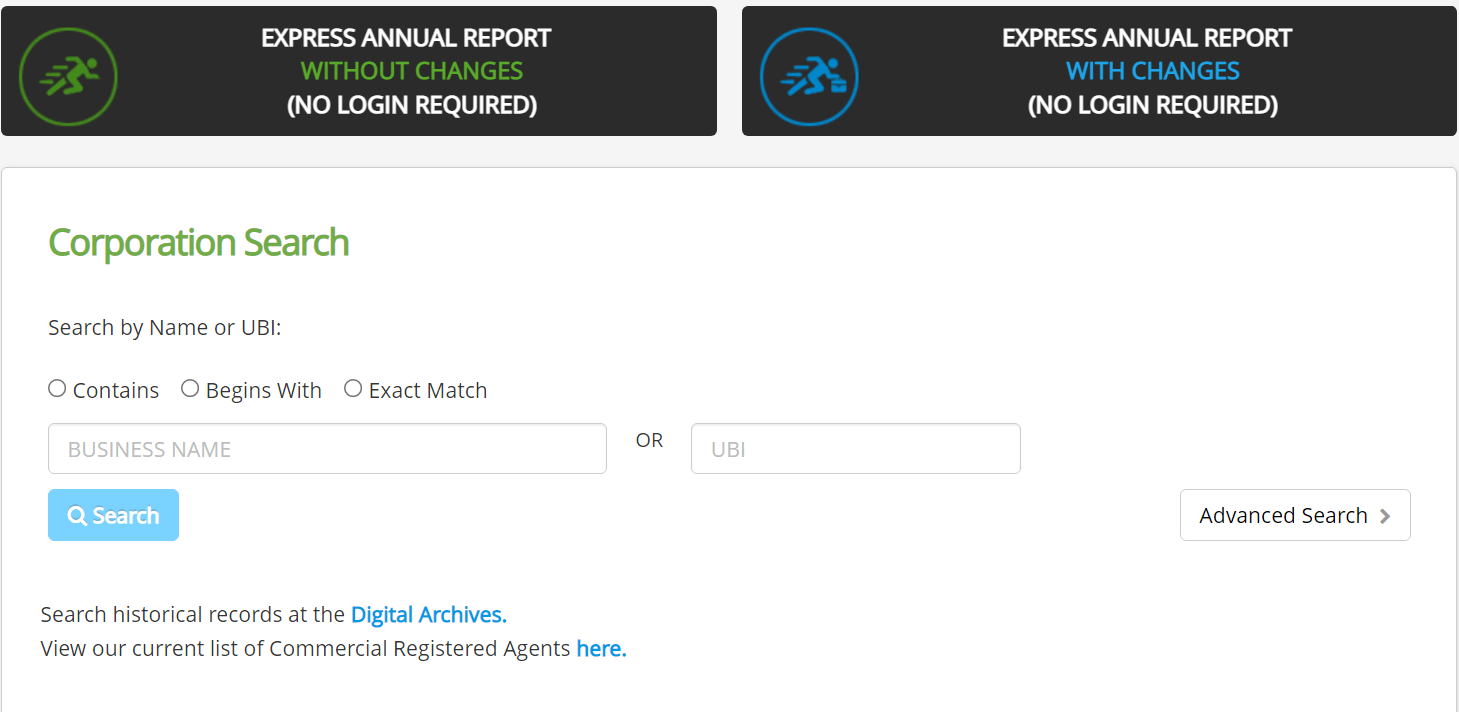This screenshot has height=712, width=1459.
Task: Click the magnifying glass inside Search button
Action: point(79,515)
